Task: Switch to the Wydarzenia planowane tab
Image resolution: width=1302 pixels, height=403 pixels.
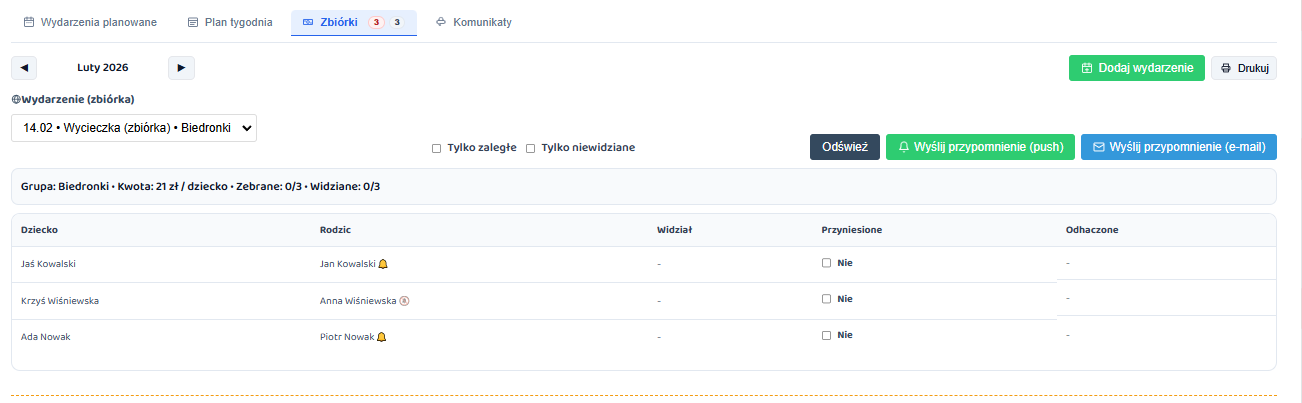Action: coord(90,22)
